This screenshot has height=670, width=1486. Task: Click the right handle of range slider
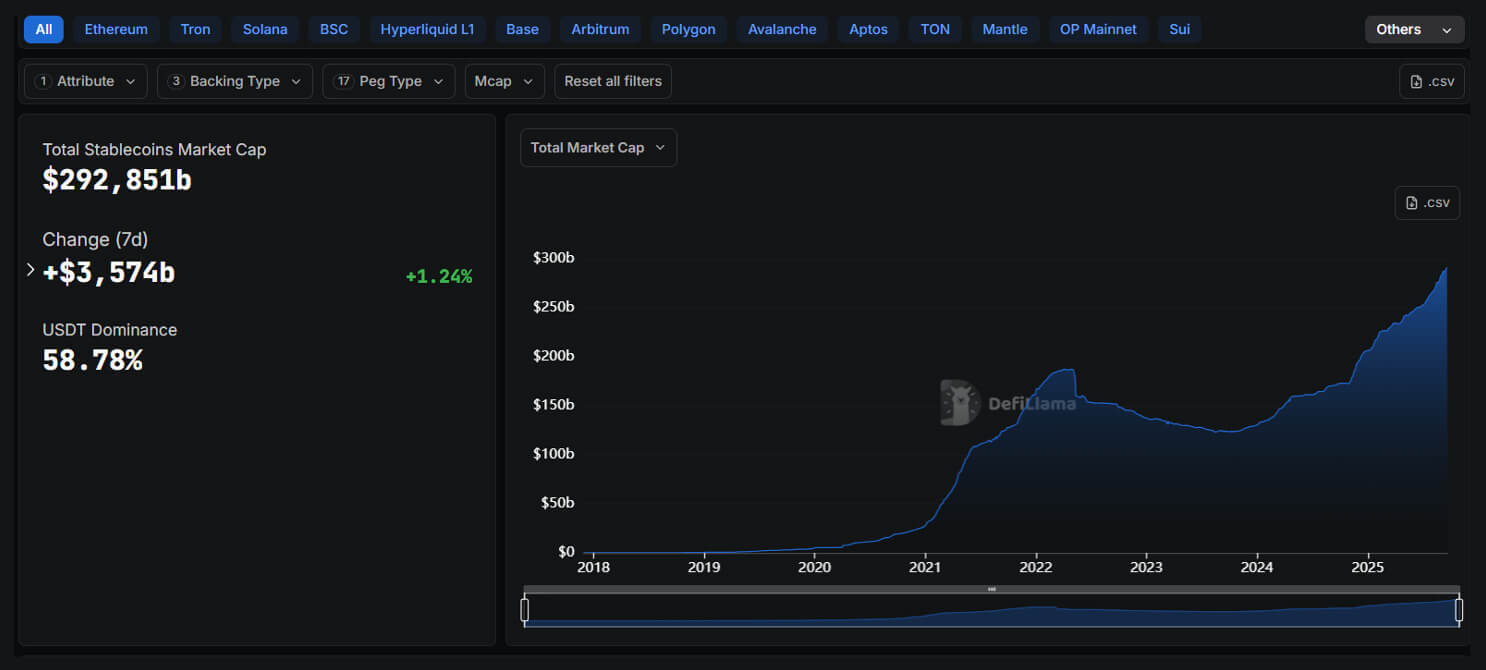point(1458,609)
